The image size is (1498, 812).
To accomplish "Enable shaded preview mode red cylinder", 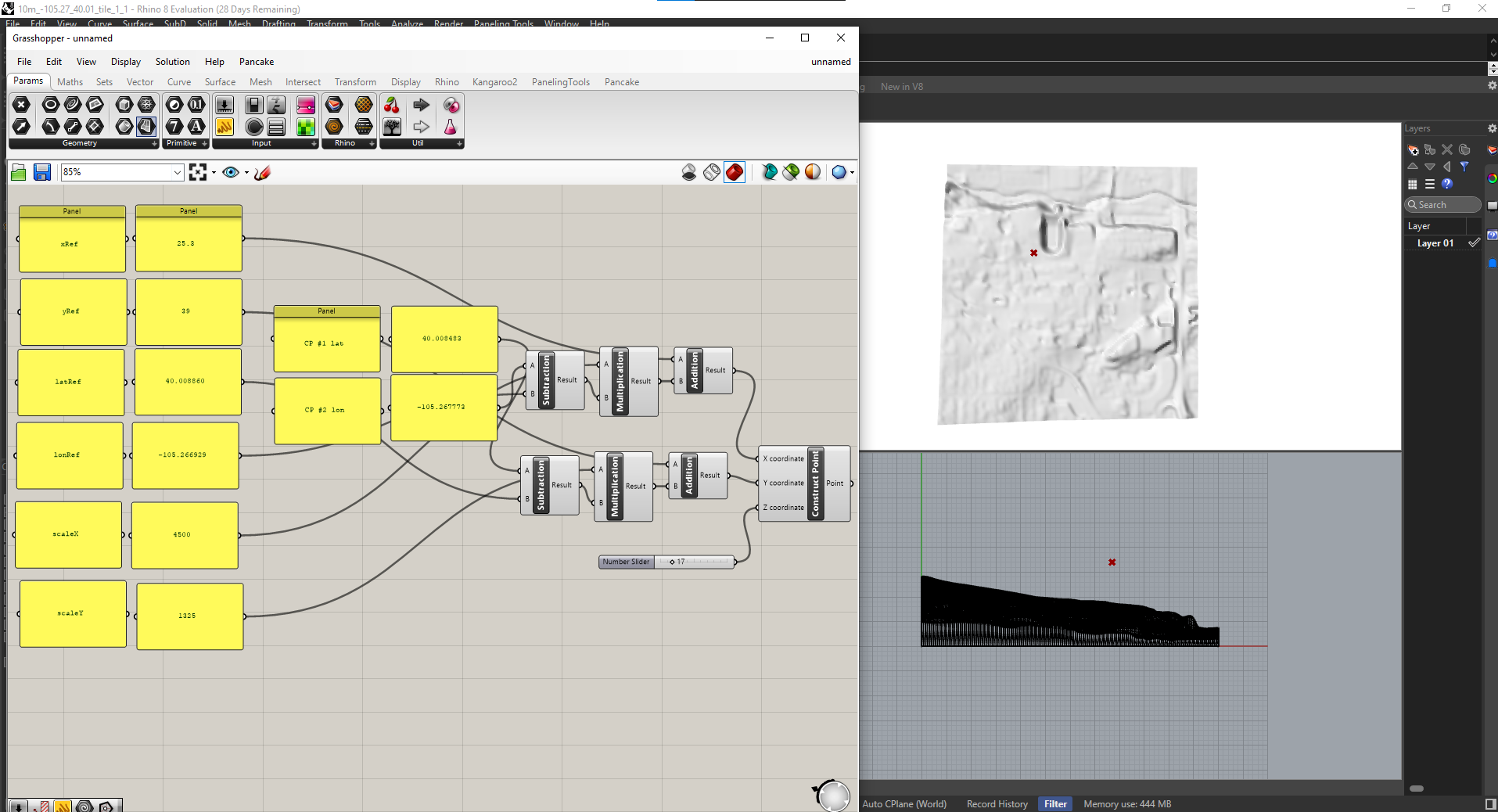I will (x=735, y=172).
